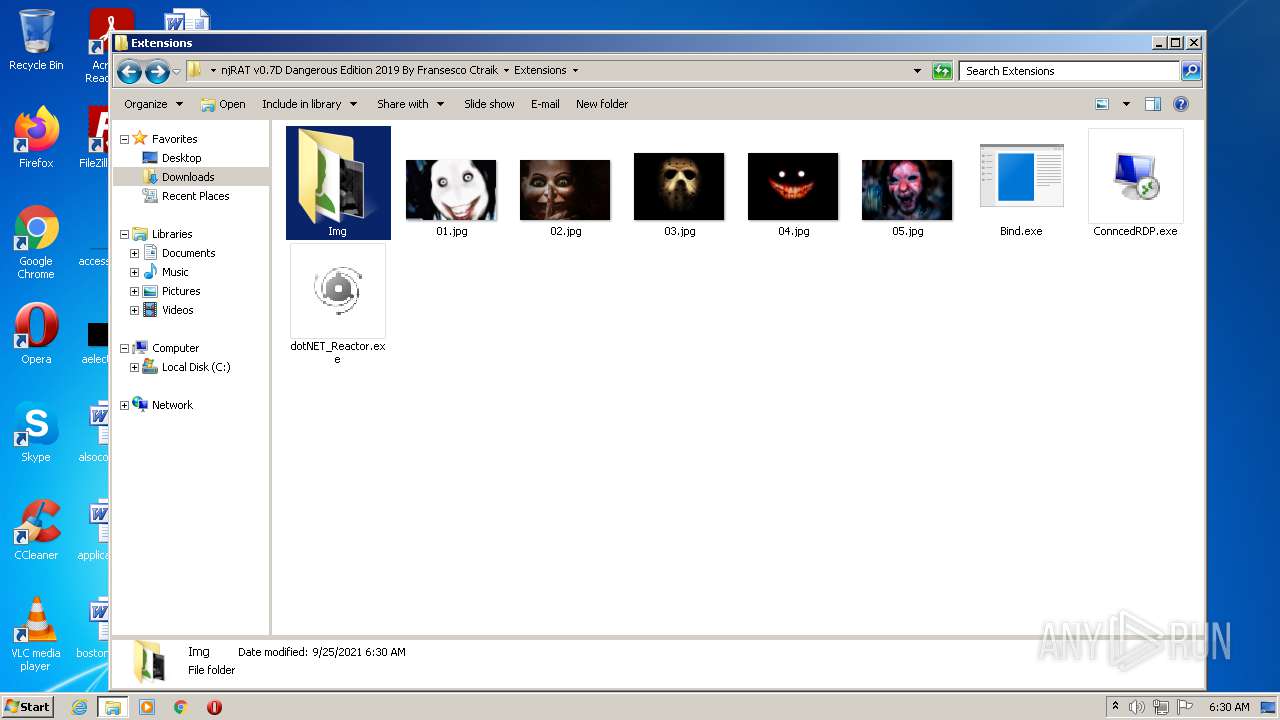The image size is (1280, 720).
Task: Open the Firefox desktop shortcut
Action: (x=36, y=138)
